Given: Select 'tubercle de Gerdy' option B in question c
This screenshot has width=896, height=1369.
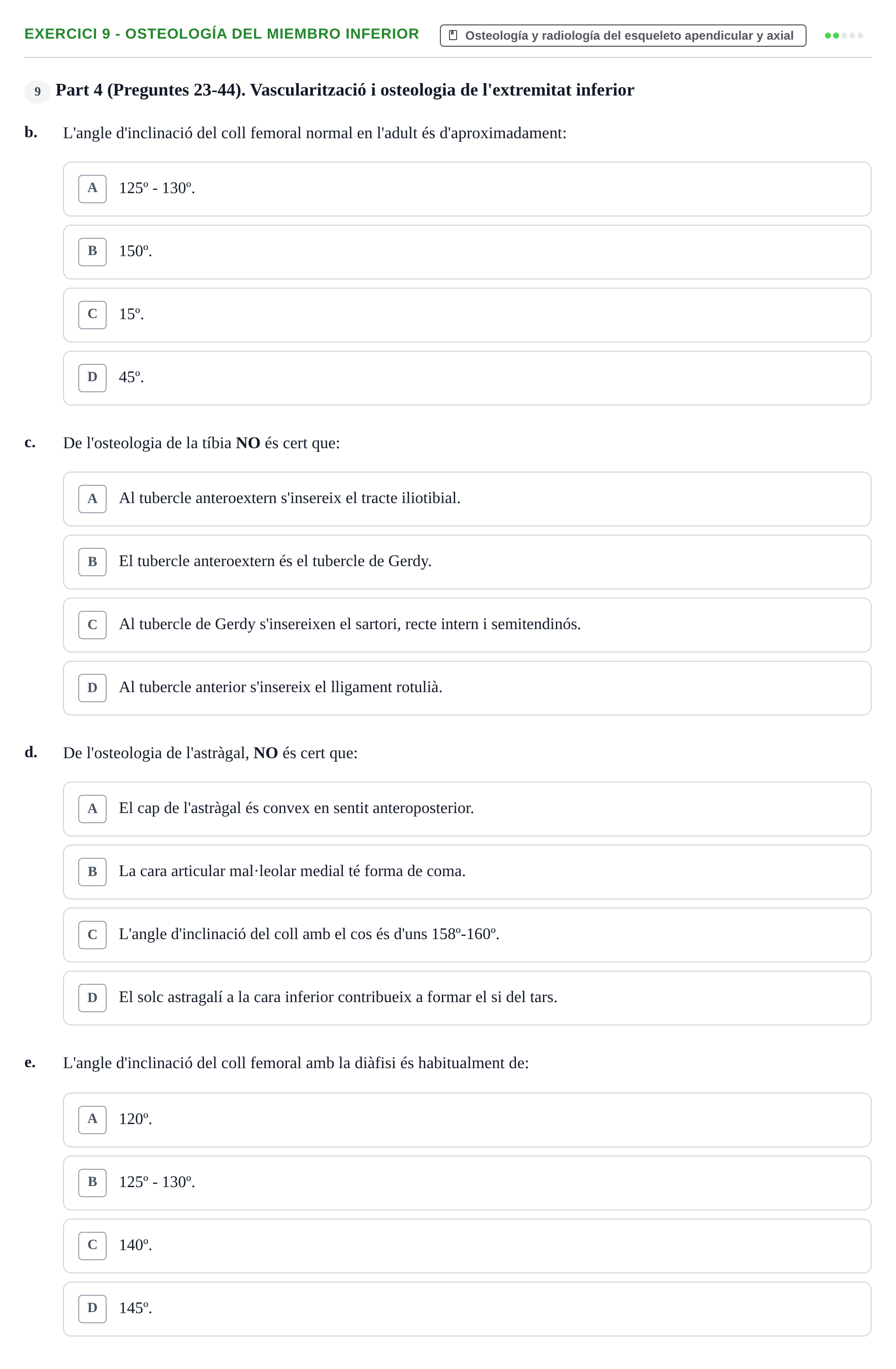Looking at the screenshot, I should click(466, 562).
